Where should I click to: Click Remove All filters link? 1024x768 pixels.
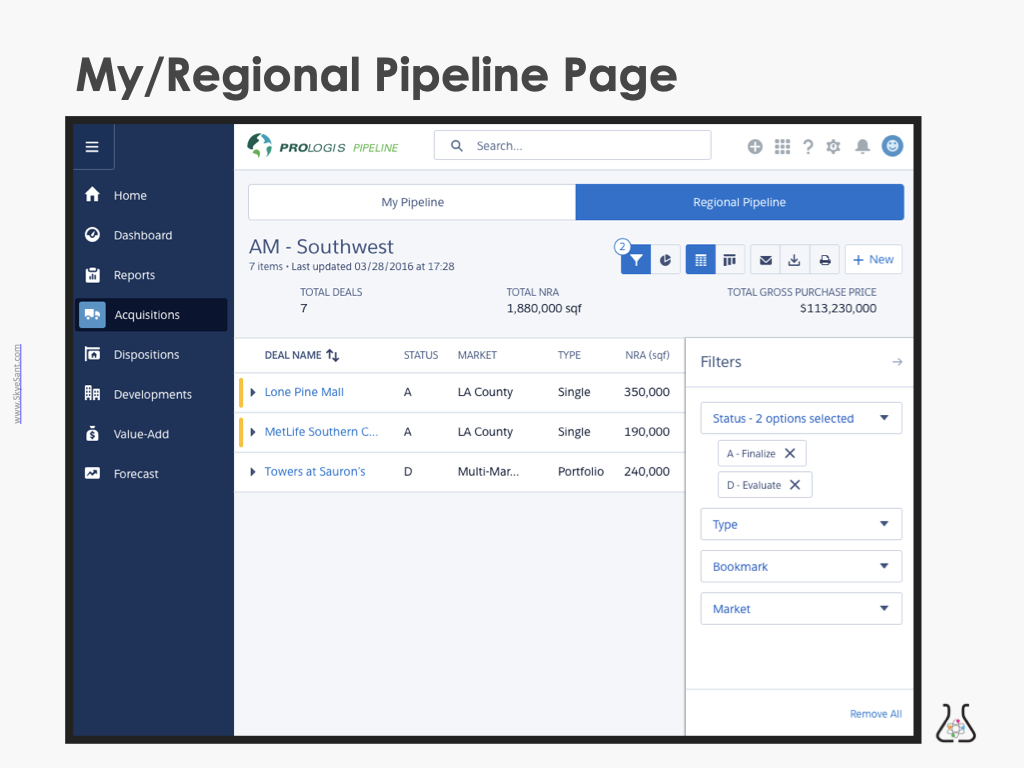(876, 714)
